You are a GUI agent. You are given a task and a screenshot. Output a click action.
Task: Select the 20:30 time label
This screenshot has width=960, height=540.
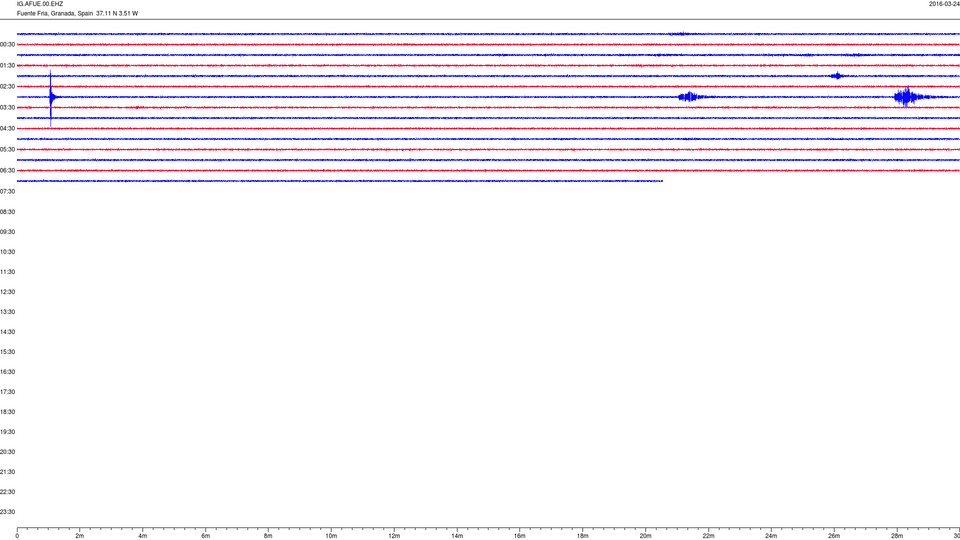pyautogui.click(x=7, y=452)
